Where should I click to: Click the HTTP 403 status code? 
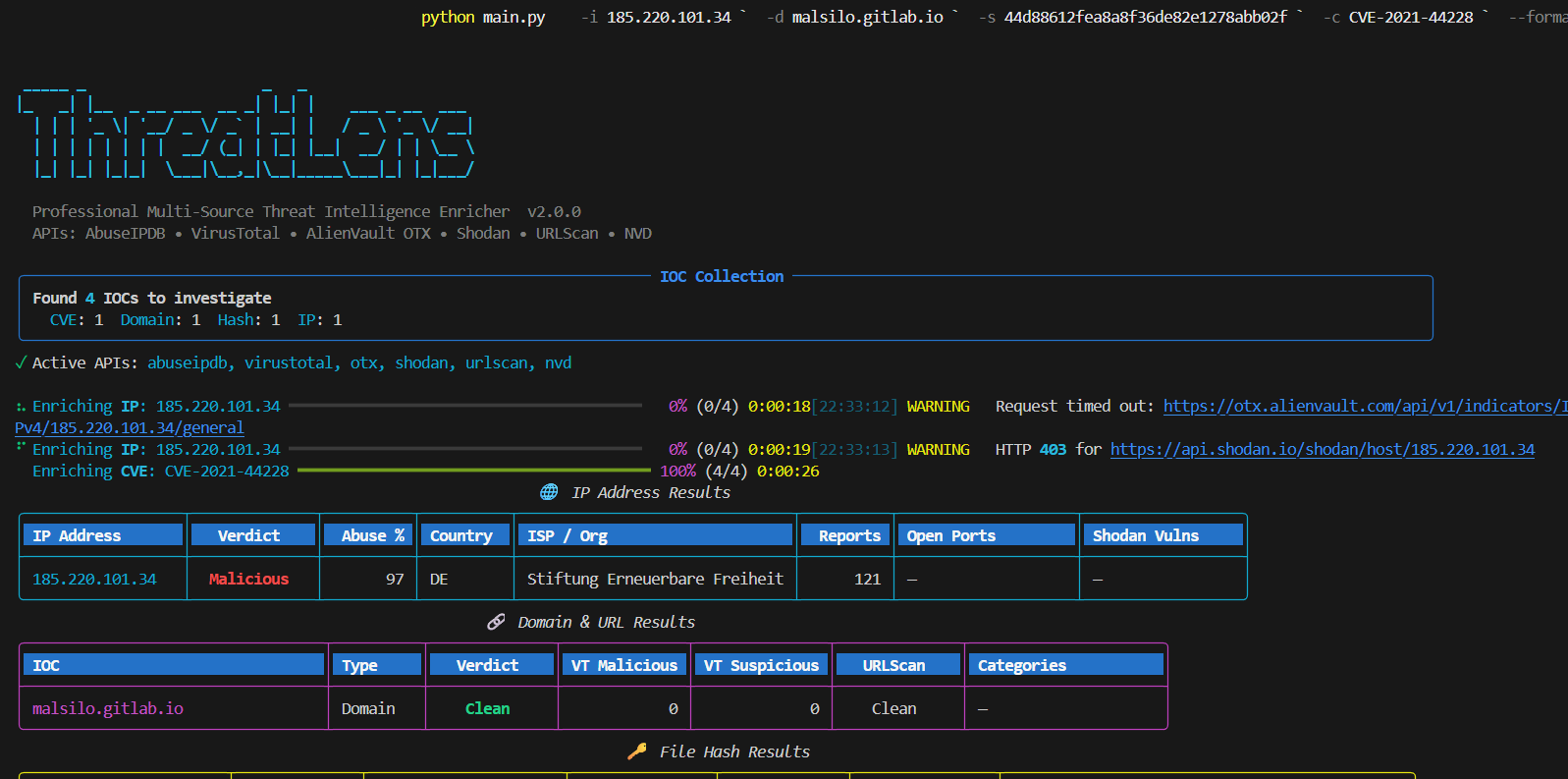[1053, 449]
